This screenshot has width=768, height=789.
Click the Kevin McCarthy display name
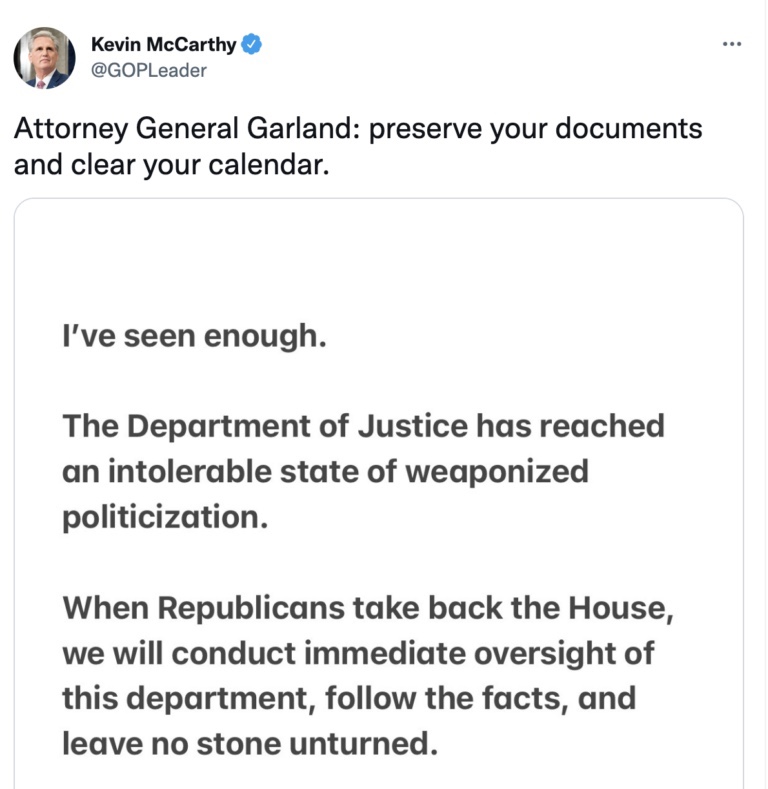pyautogui.click(x=163, y=44)
